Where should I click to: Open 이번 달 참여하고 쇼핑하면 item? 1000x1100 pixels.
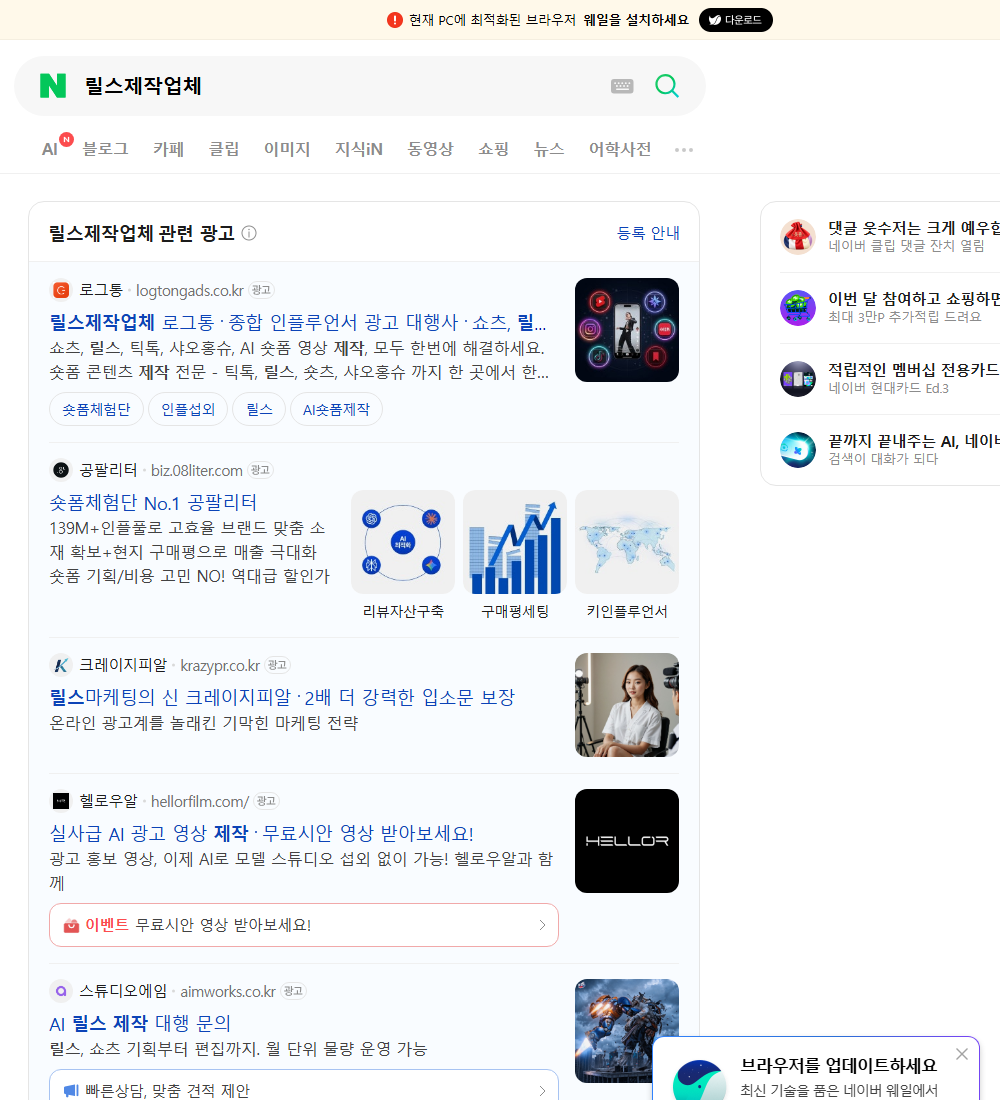[890, 308]
